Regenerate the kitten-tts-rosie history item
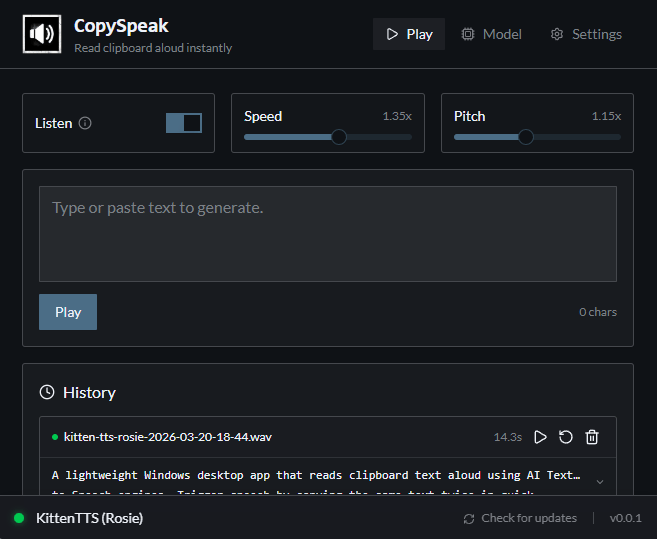 [566, 437]
